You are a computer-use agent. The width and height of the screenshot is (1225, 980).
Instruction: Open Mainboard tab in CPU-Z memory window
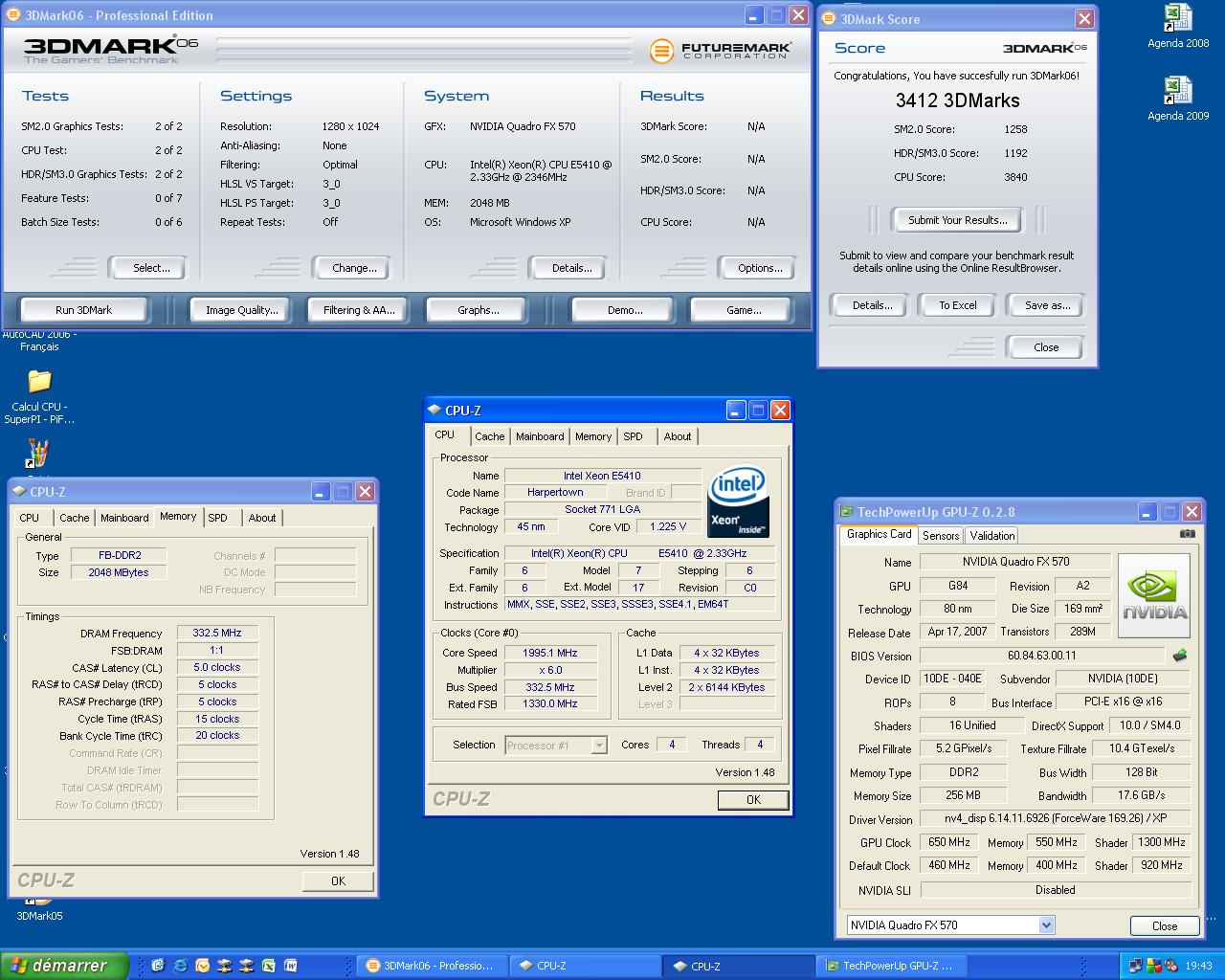pos(124,518)
